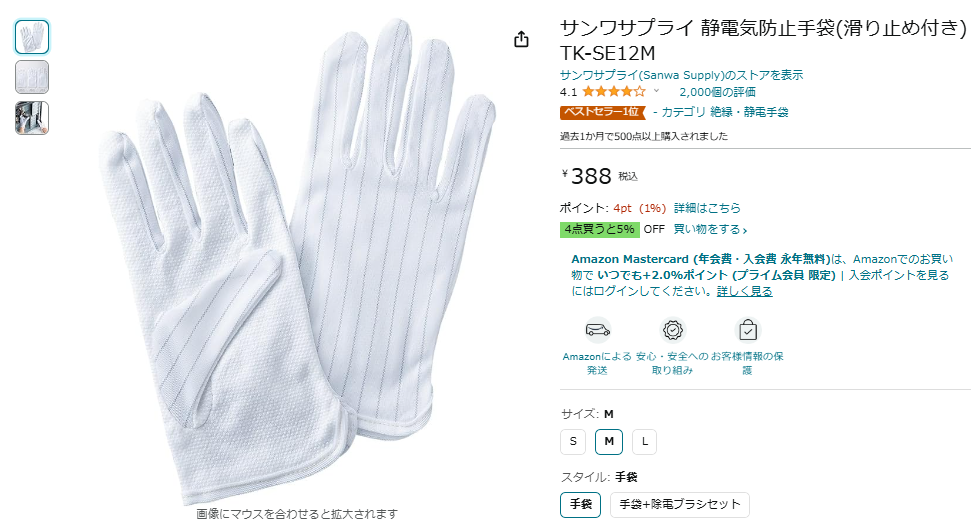The height and width of the screenshot is (522, 980).
Task: Select the third usage photo thumbnail
Action: coord(32,118)
